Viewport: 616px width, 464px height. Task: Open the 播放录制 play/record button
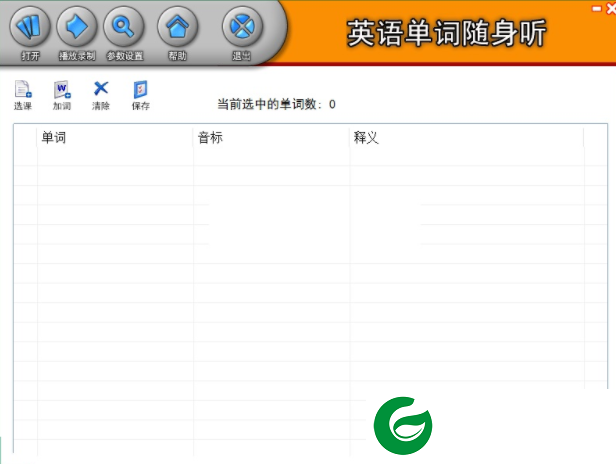click(77, 27)
